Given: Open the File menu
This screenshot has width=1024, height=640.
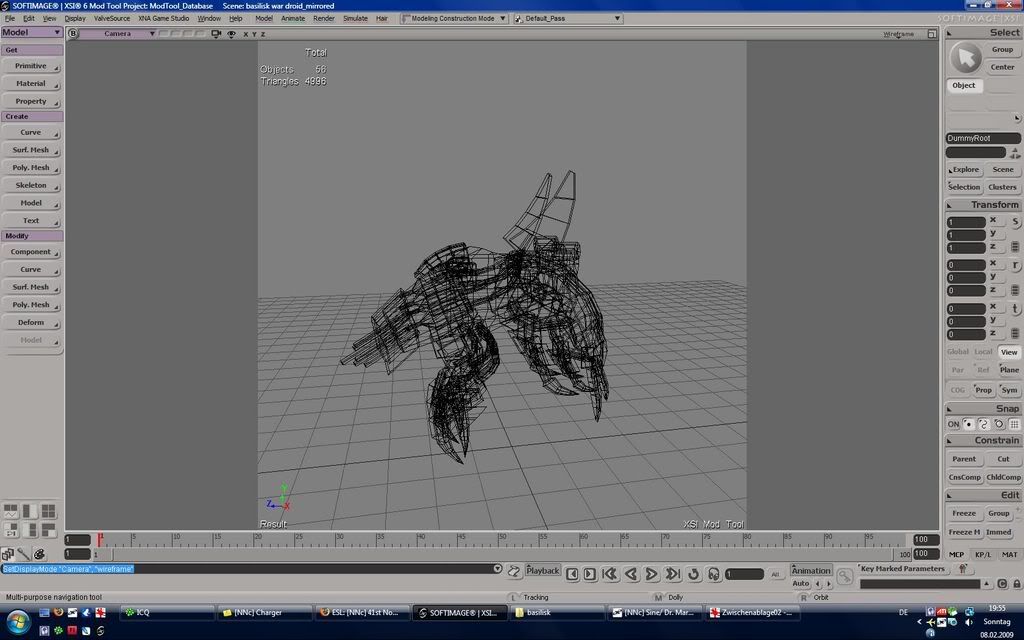Looking at the screenshot, I should [10, 18].
